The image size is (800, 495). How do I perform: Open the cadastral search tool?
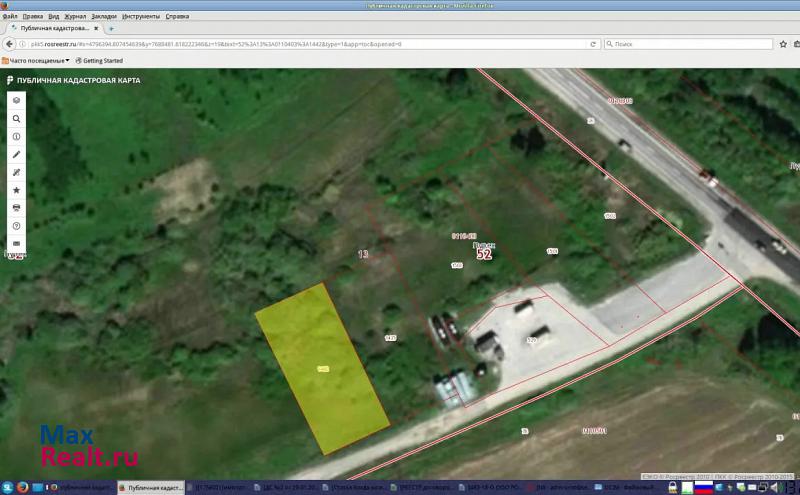click(x=17, y=118)
